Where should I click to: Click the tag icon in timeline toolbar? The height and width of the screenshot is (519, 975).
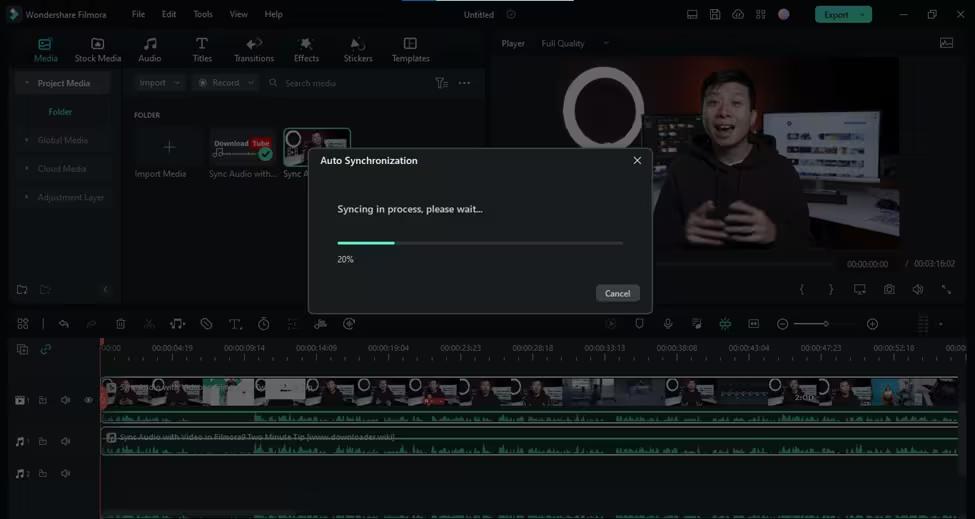(206, 324)
